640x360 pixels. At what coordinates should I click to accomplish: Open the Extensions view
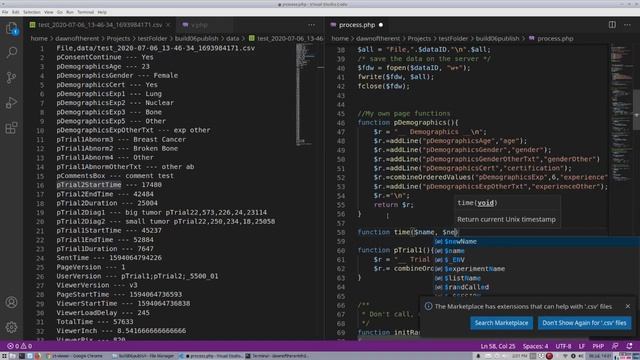click(x=11, y=128)
